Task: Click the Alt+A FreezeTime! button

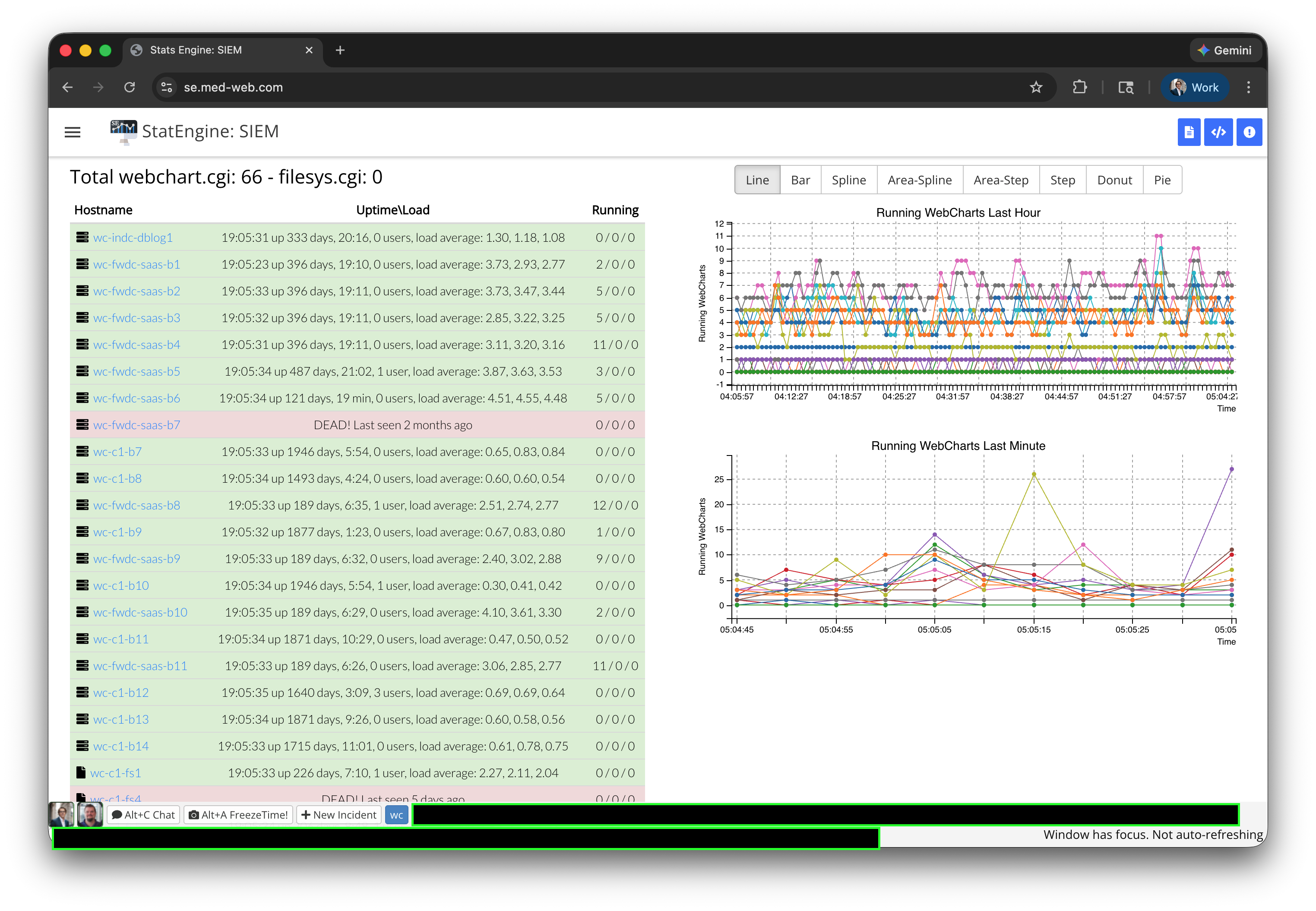Action: pyautogui.click(x=238, y=815)
